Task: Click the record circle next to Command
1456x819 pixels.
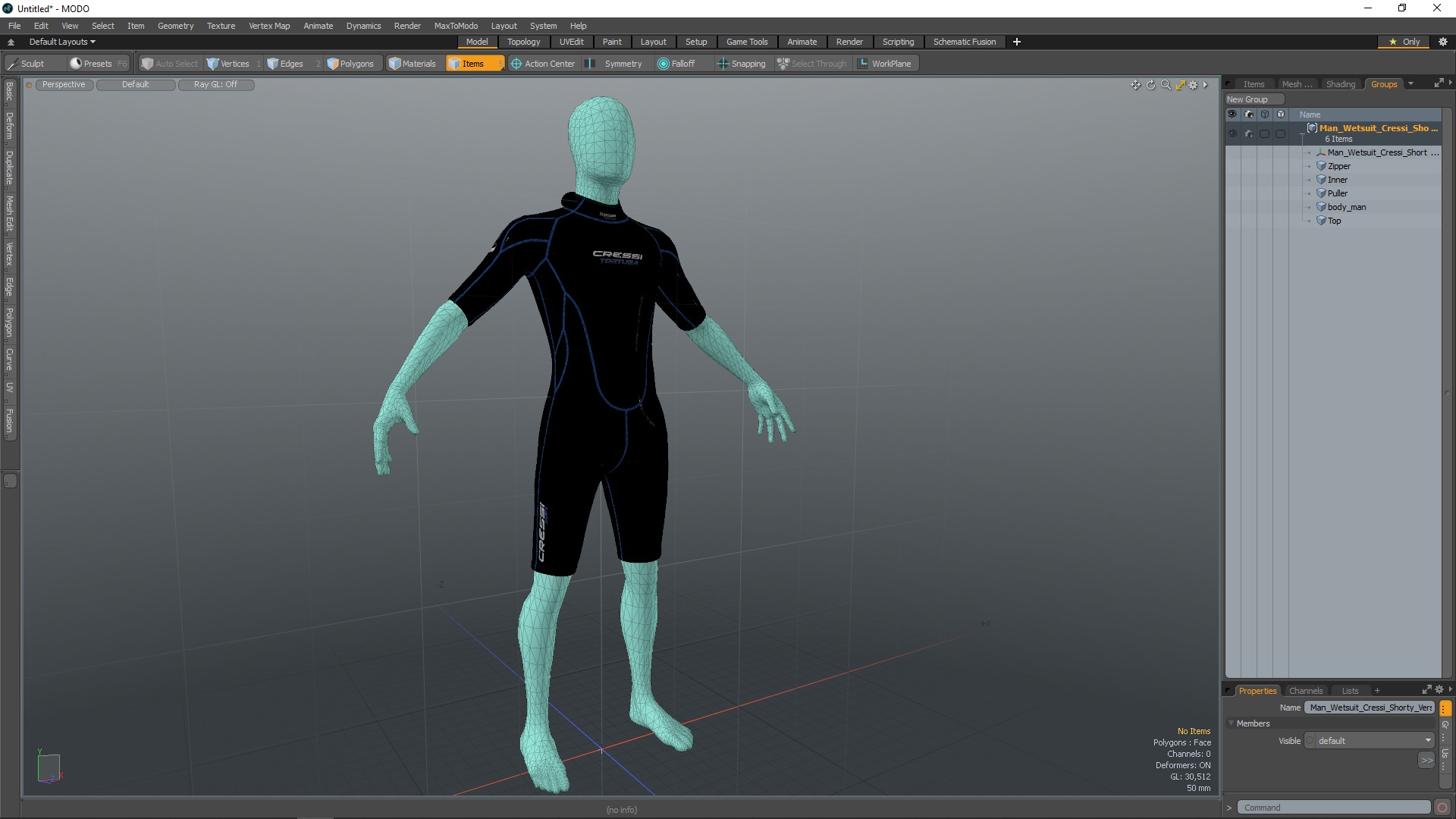Action: 1442,808
